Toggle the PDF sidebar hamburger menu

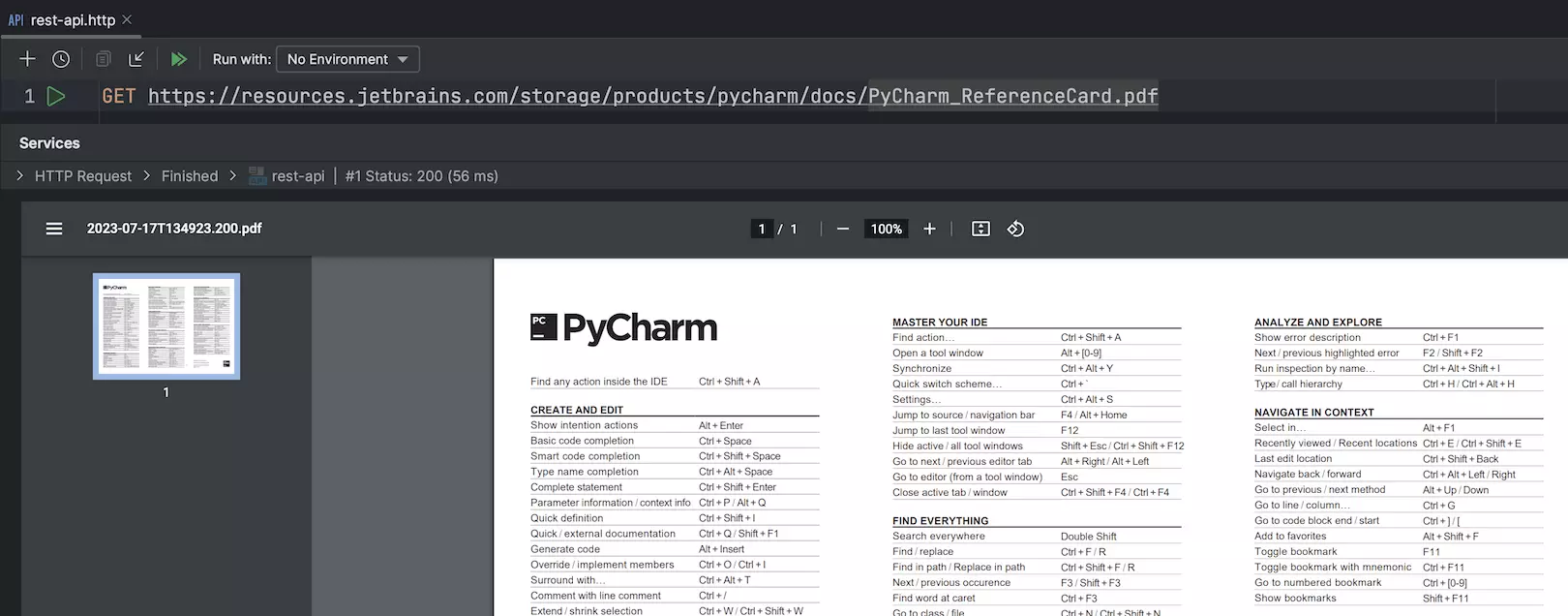point(54,229)
